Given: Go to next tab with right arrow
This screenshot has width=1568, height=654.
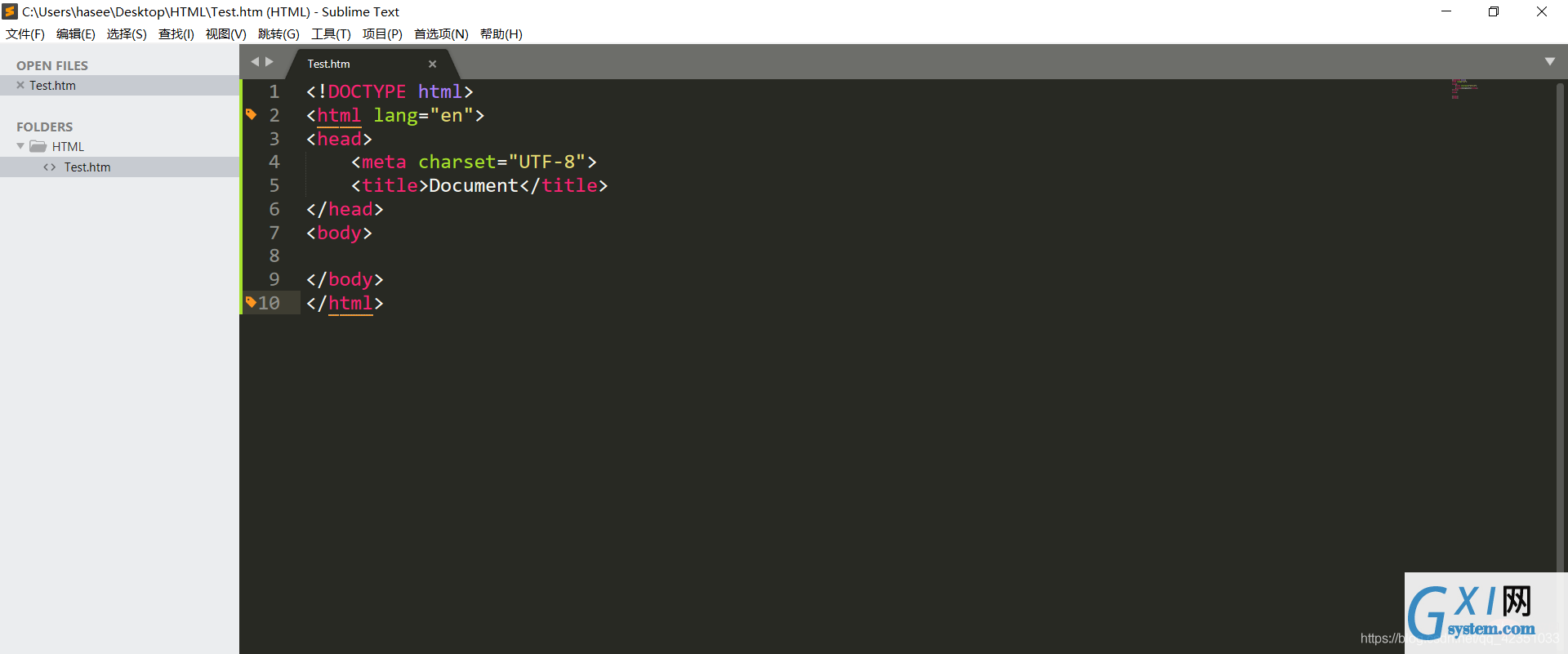Looking at the screenshot, I should (x=269, y=62).
